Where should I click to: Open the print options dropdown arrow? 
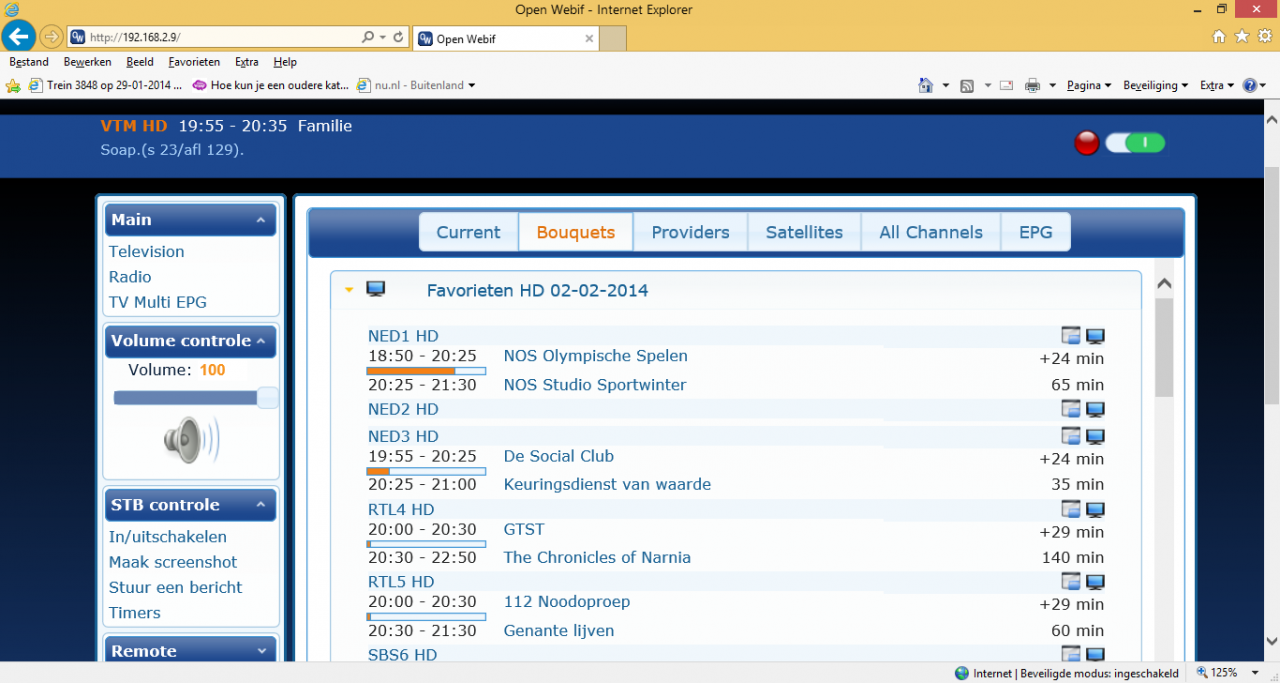pyautogui.click(x=1052, y=86)
